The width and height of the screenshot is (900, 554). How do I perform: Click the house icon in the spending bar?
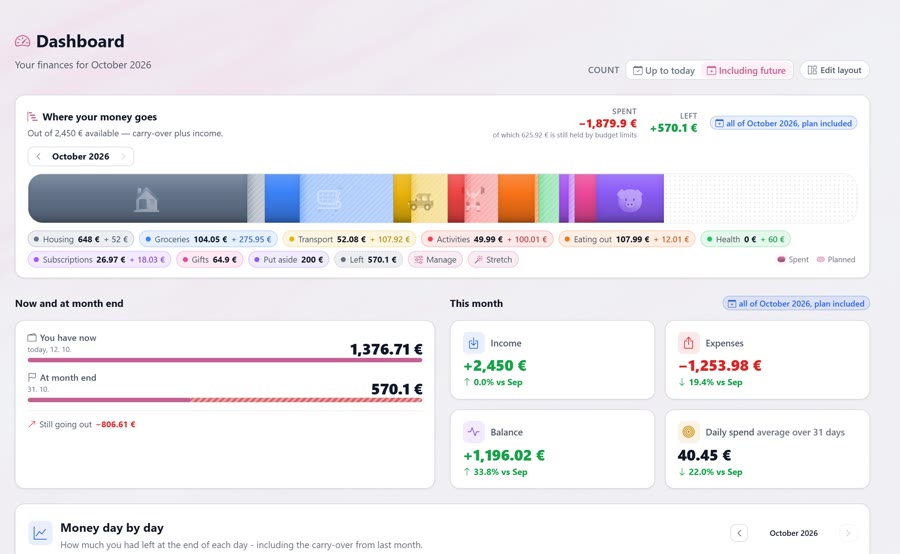(x=146, y=200)
